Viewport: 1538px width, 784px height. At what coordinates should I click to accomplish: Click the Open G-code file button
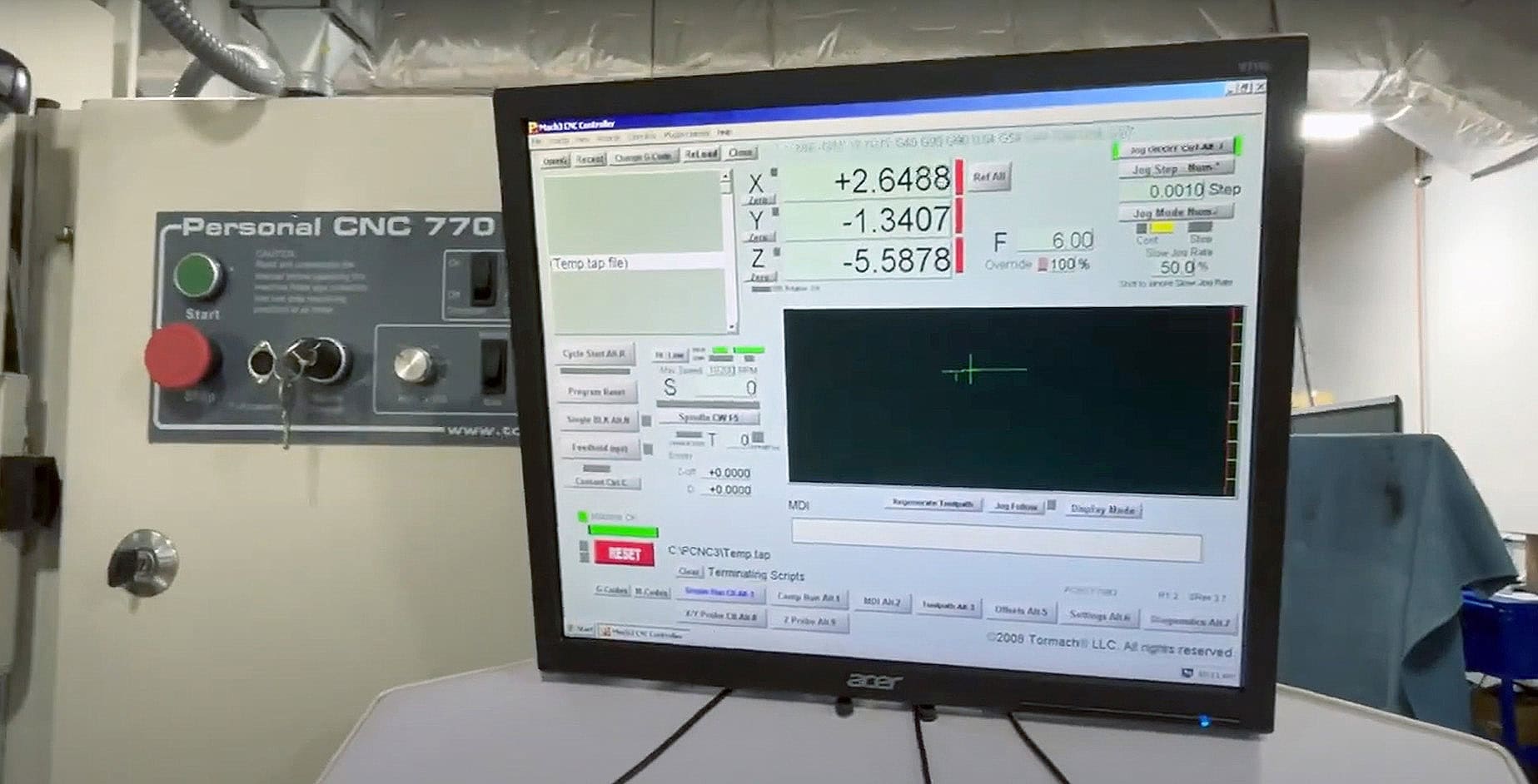[x=555, y=160]
